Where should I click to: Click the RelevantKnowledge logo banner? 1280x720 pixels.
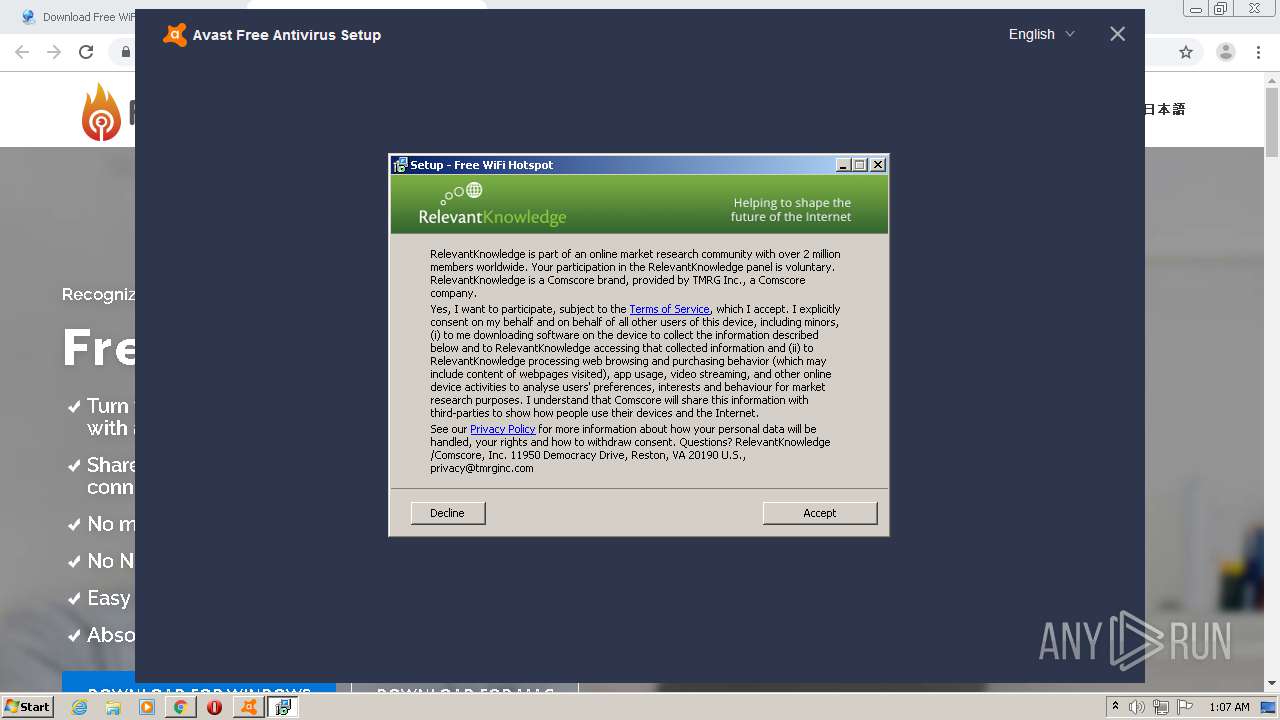[492, 205]
